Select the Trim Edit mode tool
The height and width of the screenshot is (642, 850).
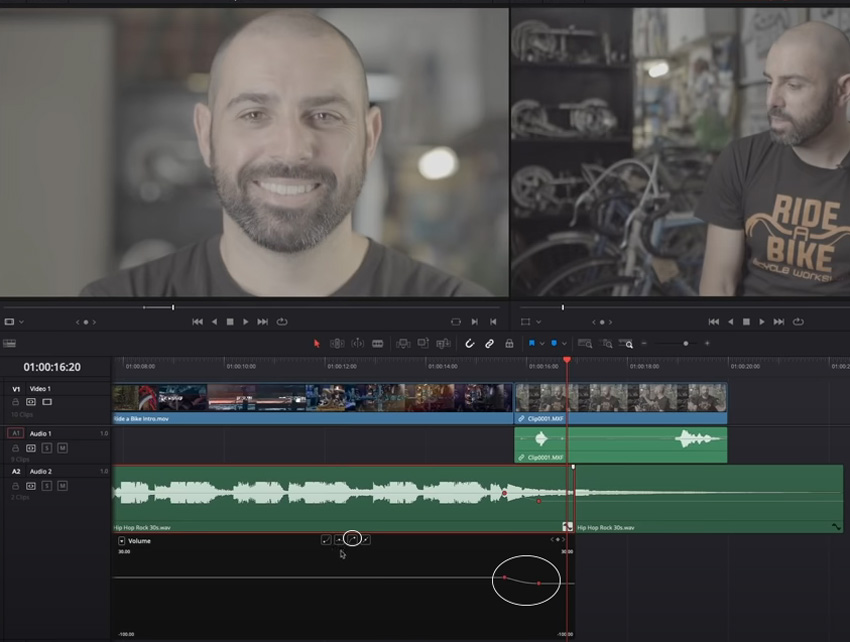(337, 343)
